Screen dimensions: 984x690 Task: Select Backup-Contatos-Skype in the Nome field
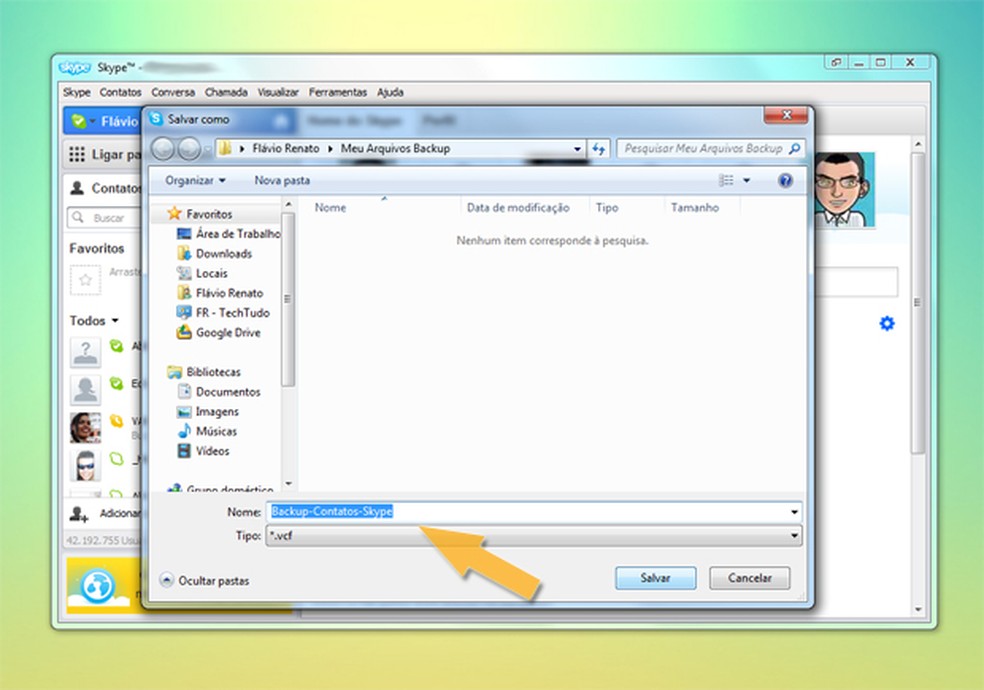click(x=331, y=511)
